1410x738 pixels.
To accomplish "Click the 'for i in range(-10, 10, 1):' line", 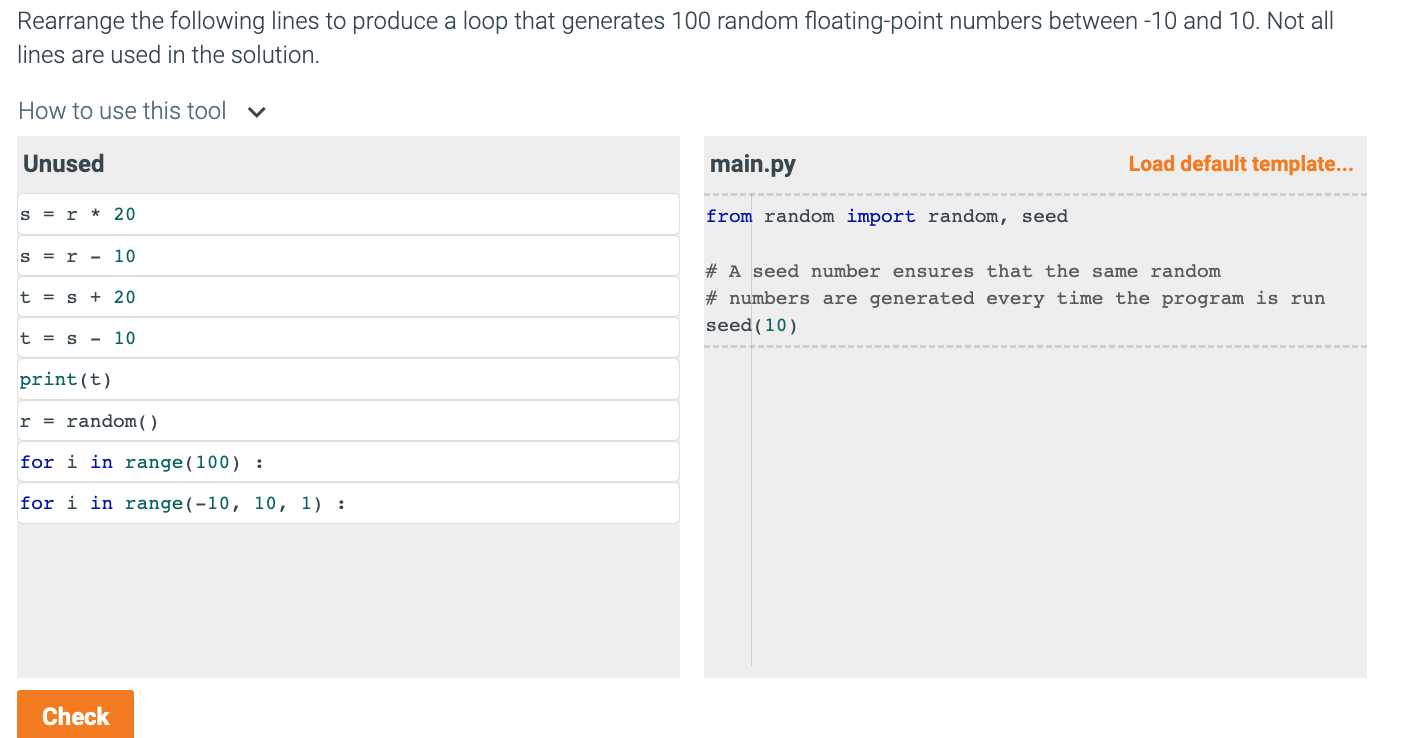I will coord(347,502).
